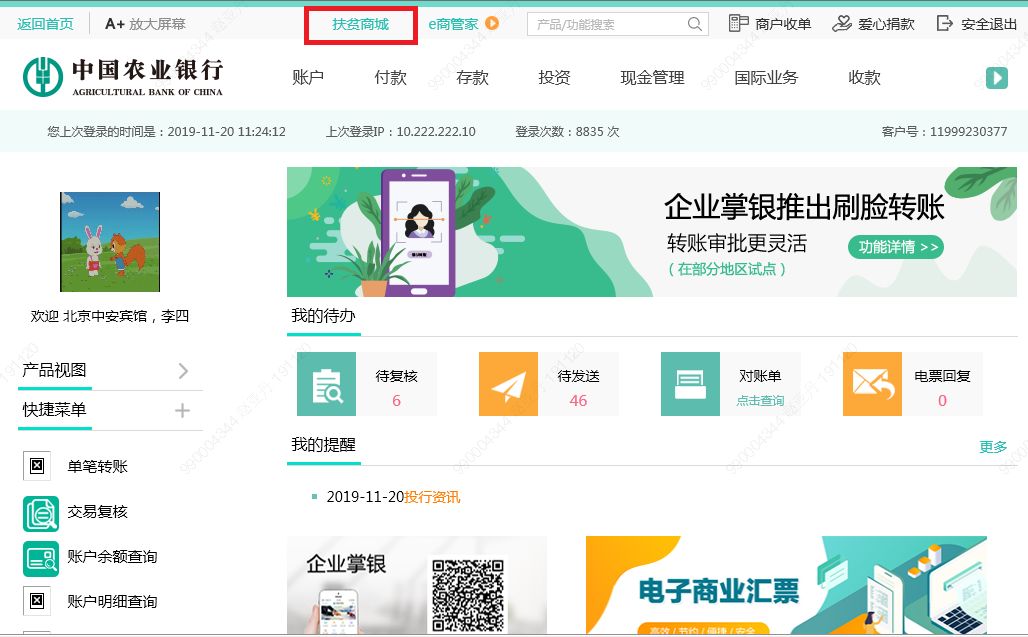Click the 交易复核 shortcut icon

41,514
